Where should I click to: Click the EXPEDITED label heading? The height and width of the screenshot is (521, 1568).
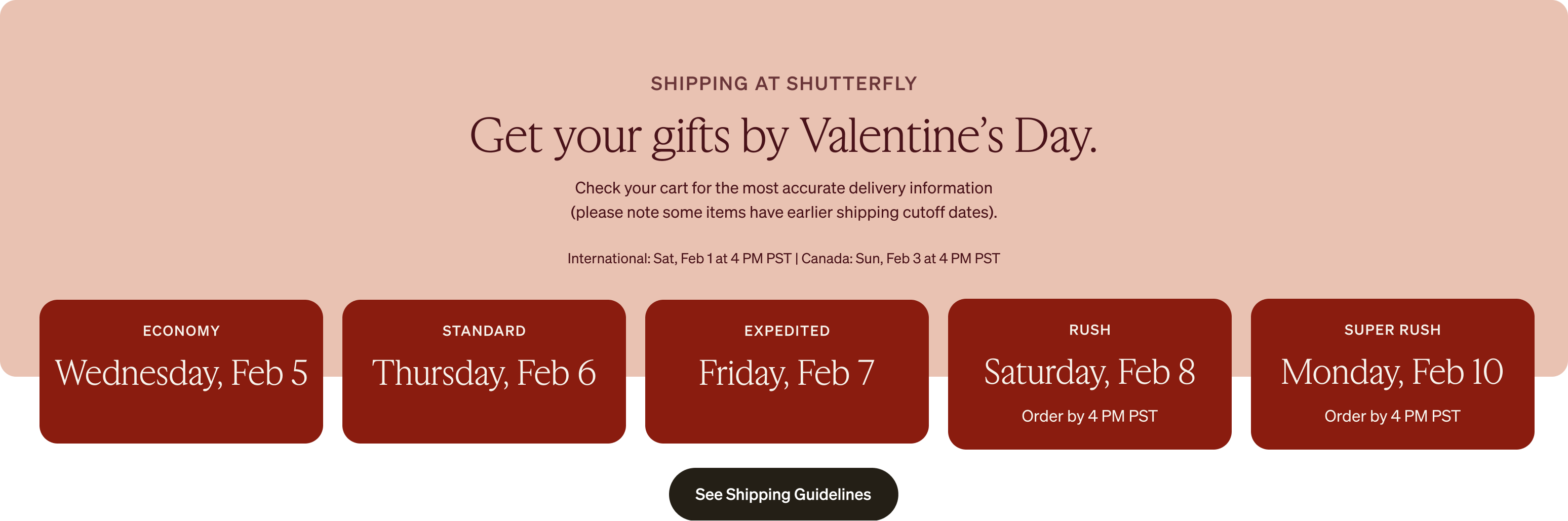click(x=787, y=331)
